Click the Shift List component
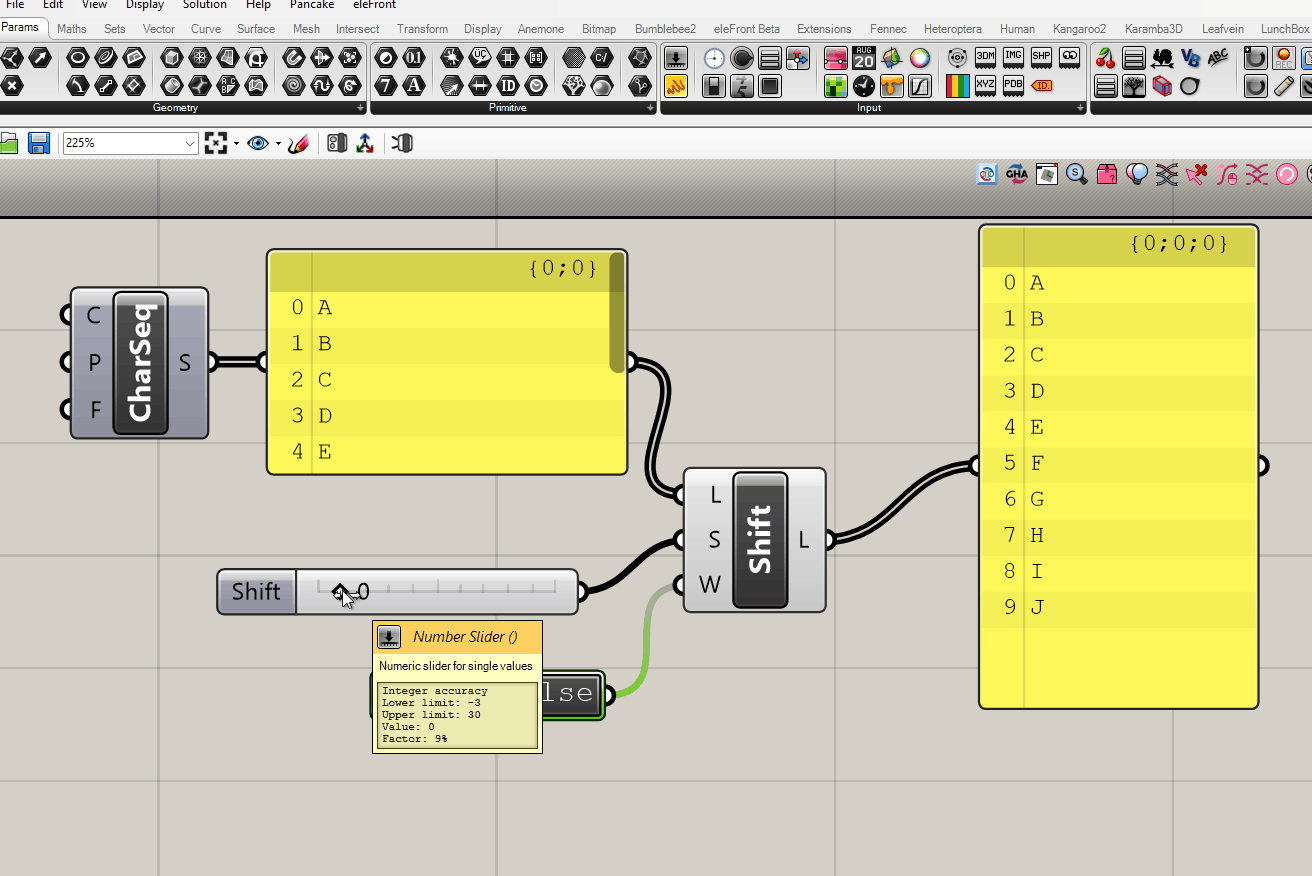The width and height of the screenshot is (1312, 876). point(759,540)
